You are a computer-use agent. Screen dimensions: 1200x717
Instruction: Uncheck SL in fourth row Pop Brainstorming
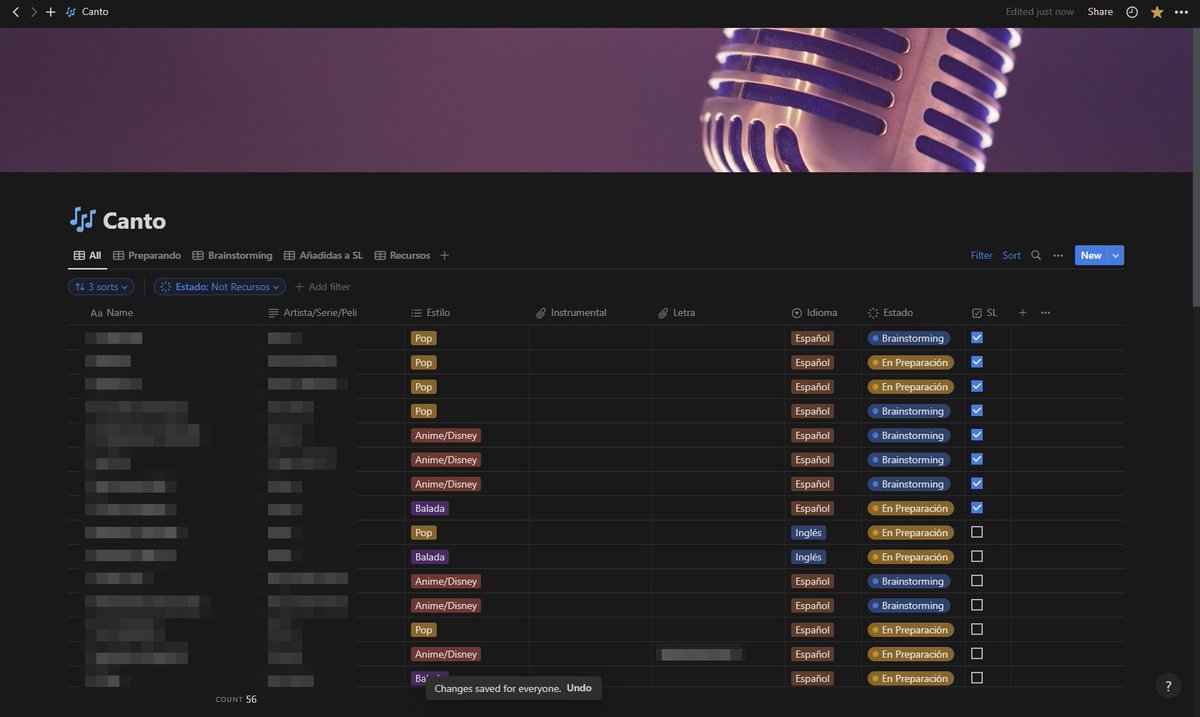[977, 410]
